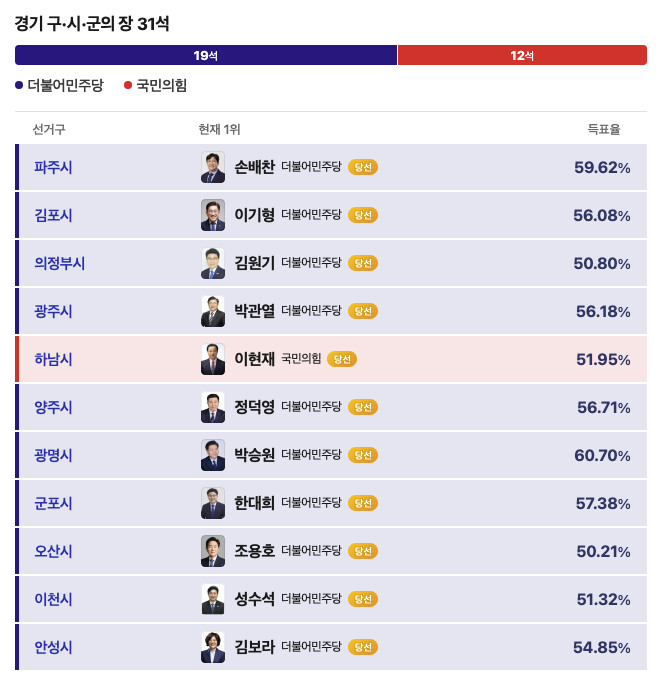Select candidate name 한대희
The image size is (661, 685).
pos(254,503)
